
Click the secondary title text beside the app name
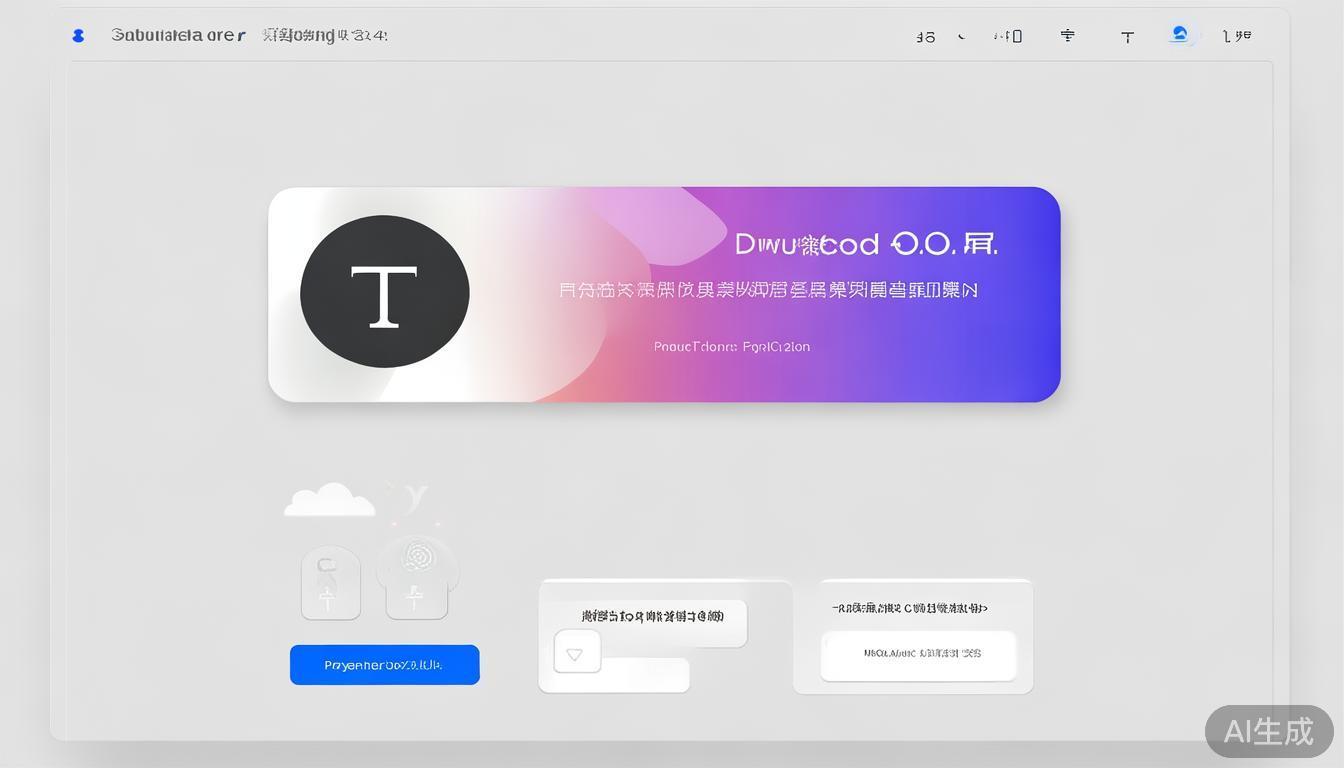click(324, 34)
